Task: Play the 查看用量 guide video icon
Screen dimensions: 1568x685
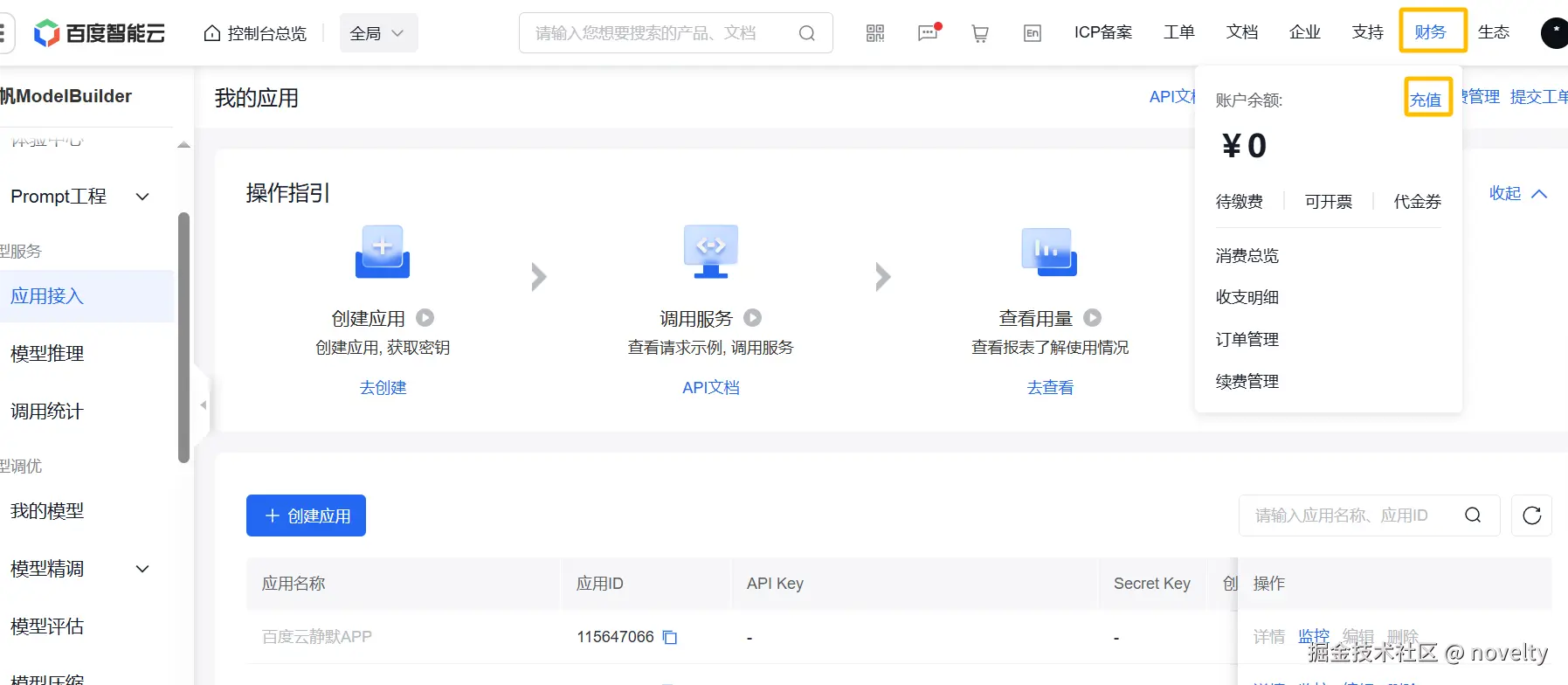Action: (x=1093, y=318)
